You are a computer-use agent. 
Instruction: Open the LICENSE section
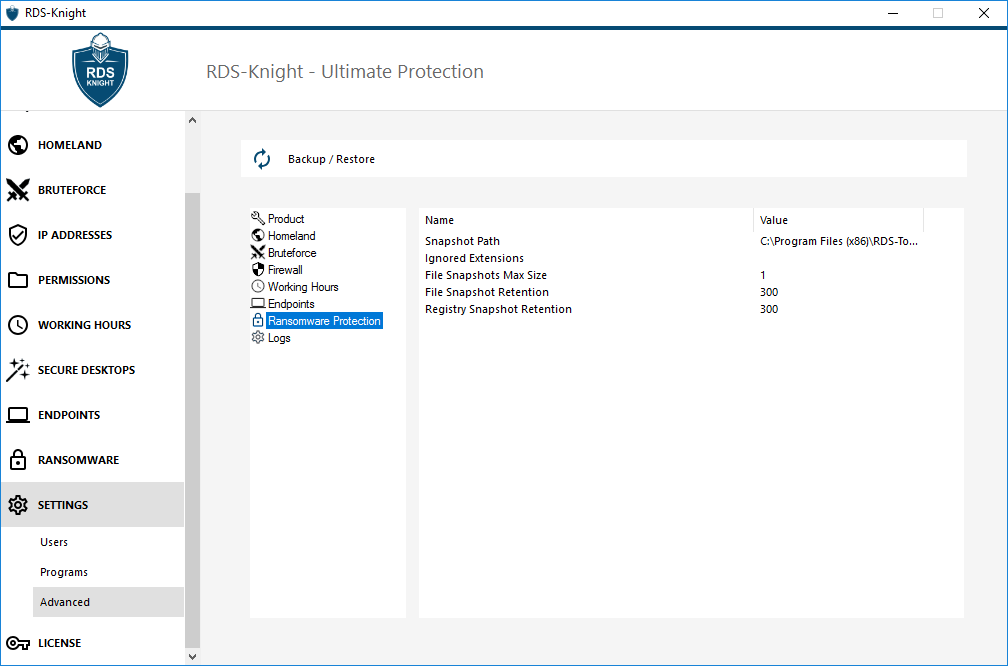[x=93, y=643]
